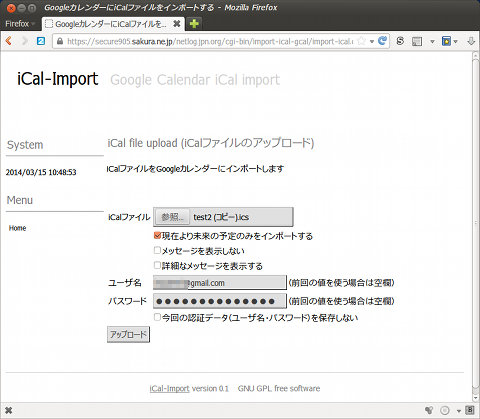Click the address bar URL
This screenshot has width=480, height=419.
pyautogui.click(x=210, y=41)
